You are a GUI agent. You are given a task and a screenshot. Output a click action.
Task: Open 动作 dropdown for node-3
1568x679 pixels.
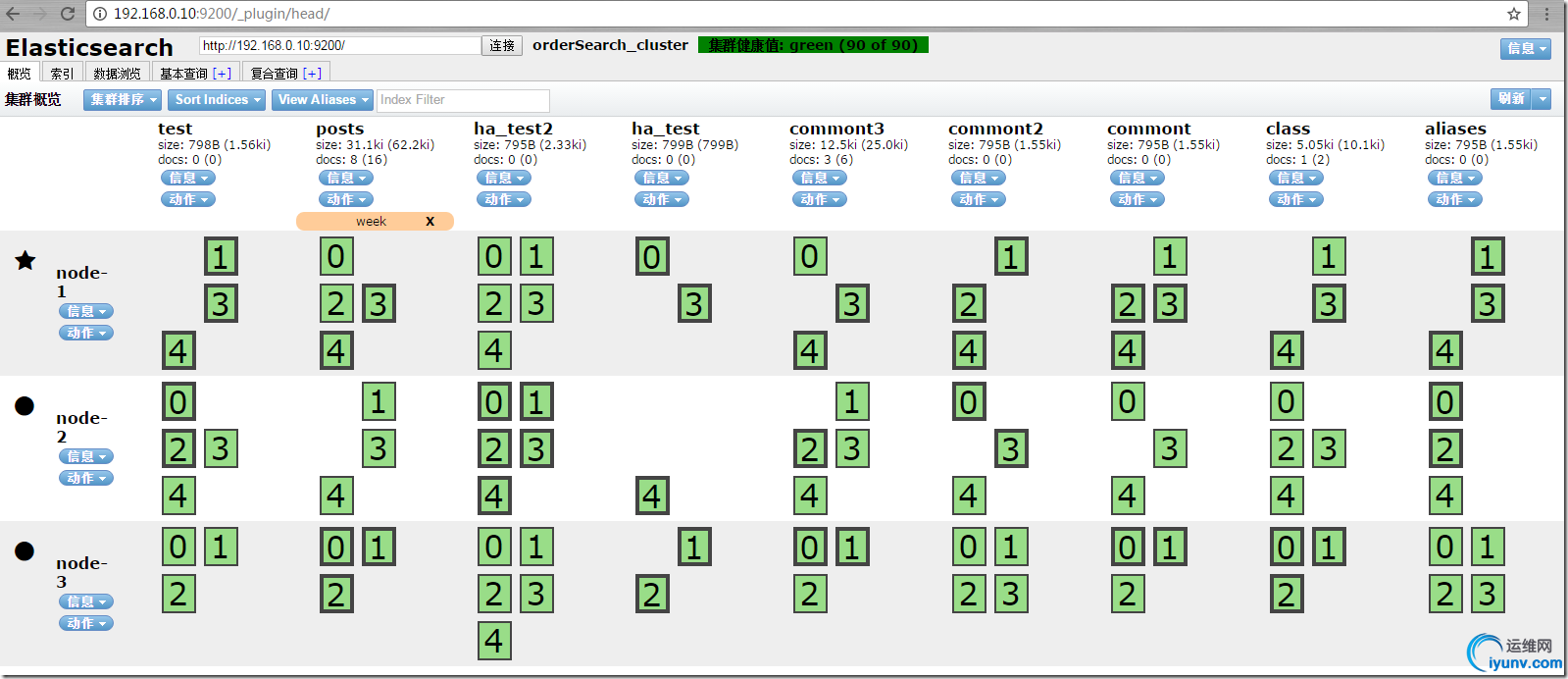(x=86, y=623)
